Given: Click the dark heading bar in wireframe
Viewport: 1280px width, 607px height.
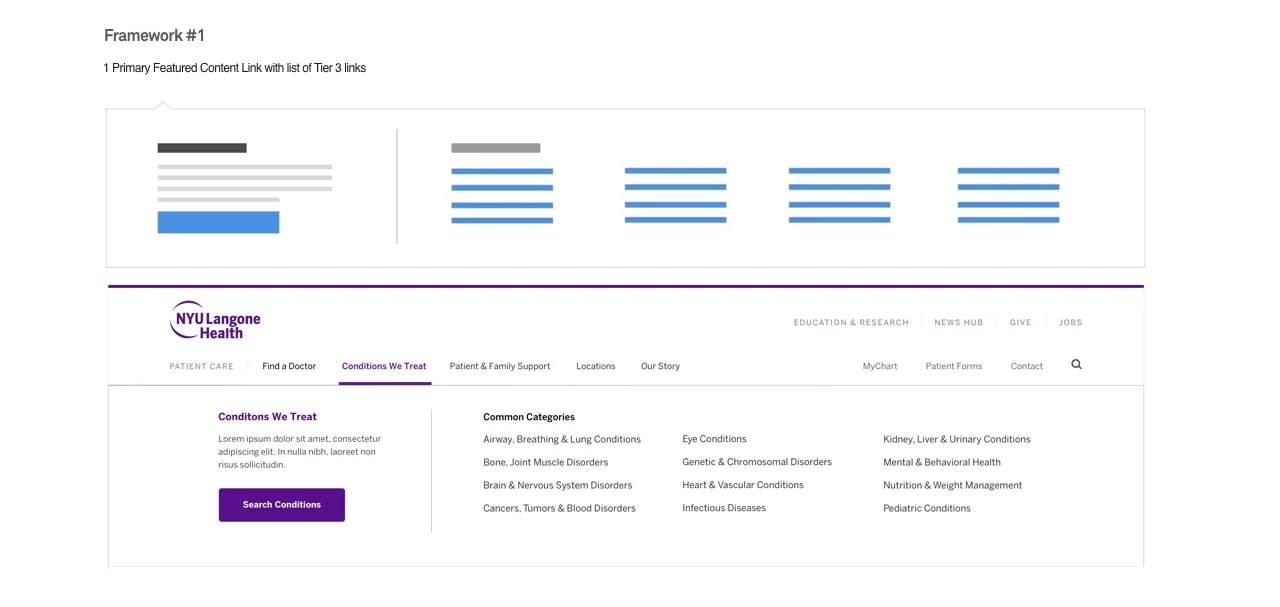Looking at the screenshot, I should [202, 148].
